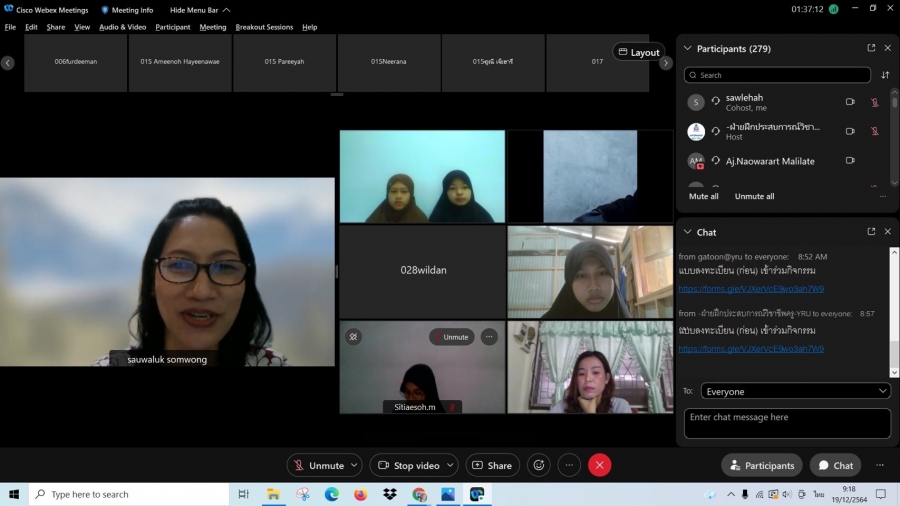The image size is (900, 506).
Task: Open the chat recipient Everyone dropdown
Action: click(795, 391)
